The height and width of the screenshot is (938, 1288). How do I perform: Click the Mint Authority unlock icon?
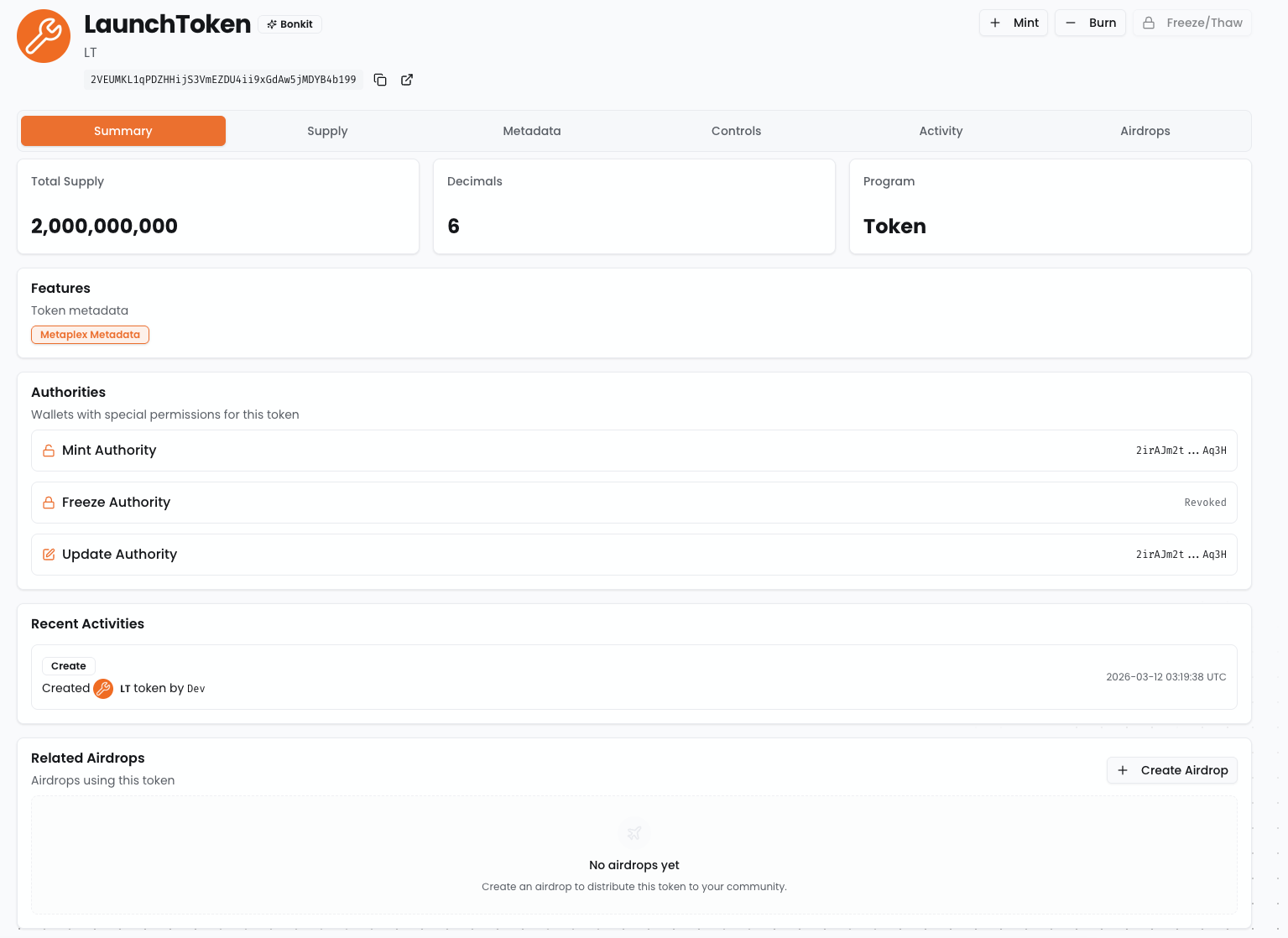49,451
